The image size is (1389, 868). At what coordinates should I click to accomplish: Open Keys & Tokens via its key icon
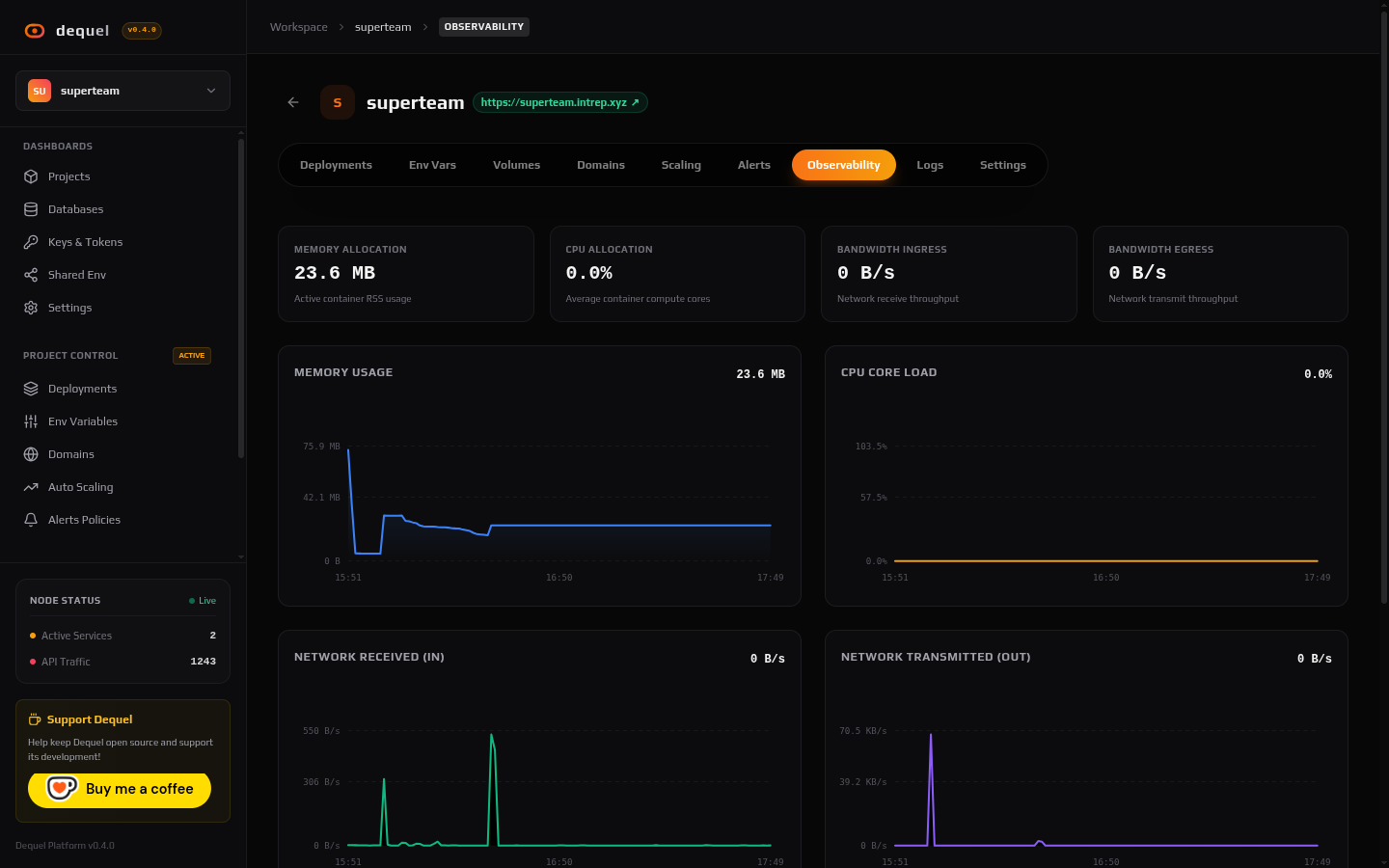(x=31, y=242)
